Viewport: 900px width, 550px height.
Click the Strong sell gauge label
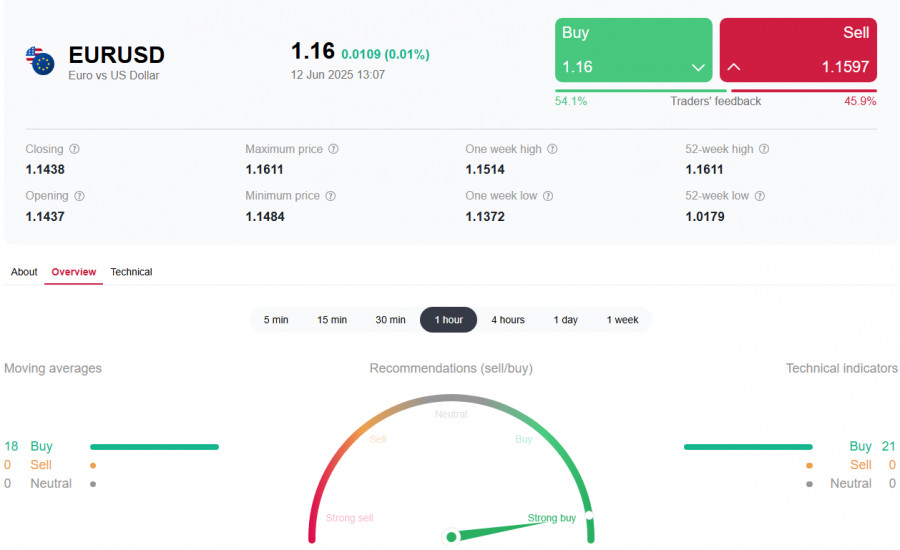click(350, 518)
